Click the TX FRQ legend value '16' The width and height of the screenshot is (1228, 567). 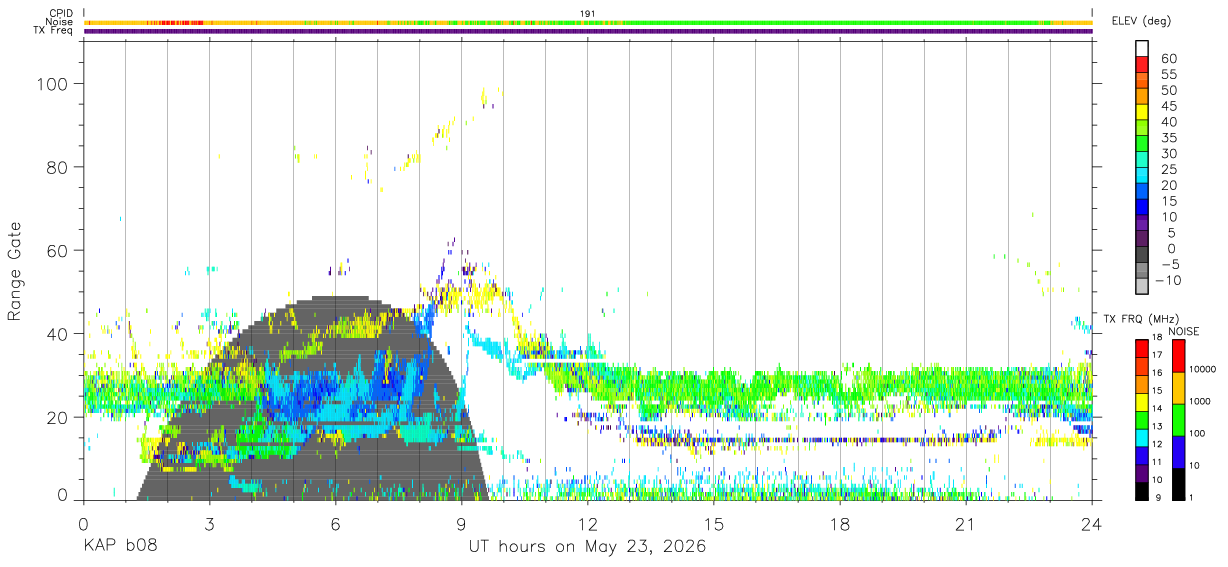[x=1159, y=373]
